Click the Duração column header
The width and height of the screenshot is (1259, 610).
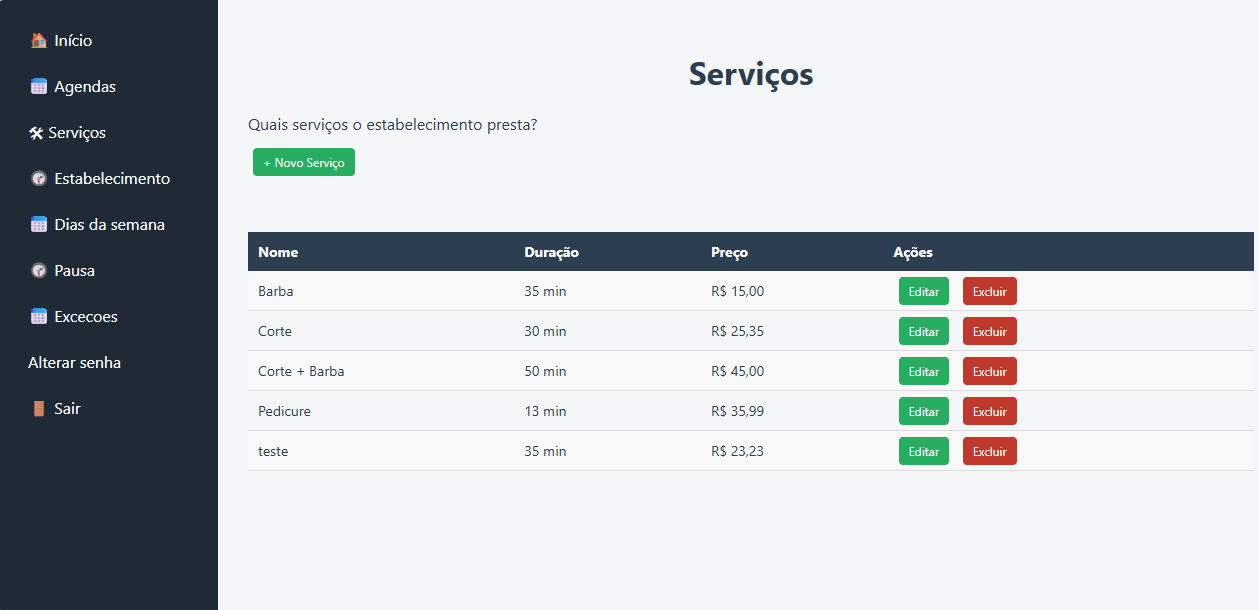[551, 252]
